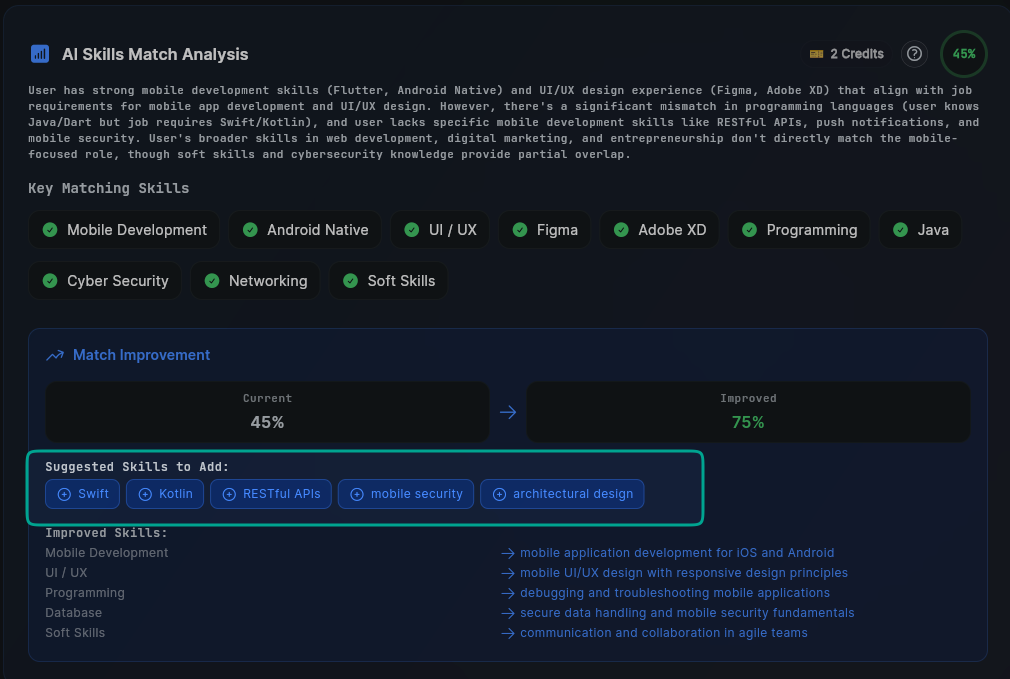Click the green check icon on Mobile Development

[49, 229]
